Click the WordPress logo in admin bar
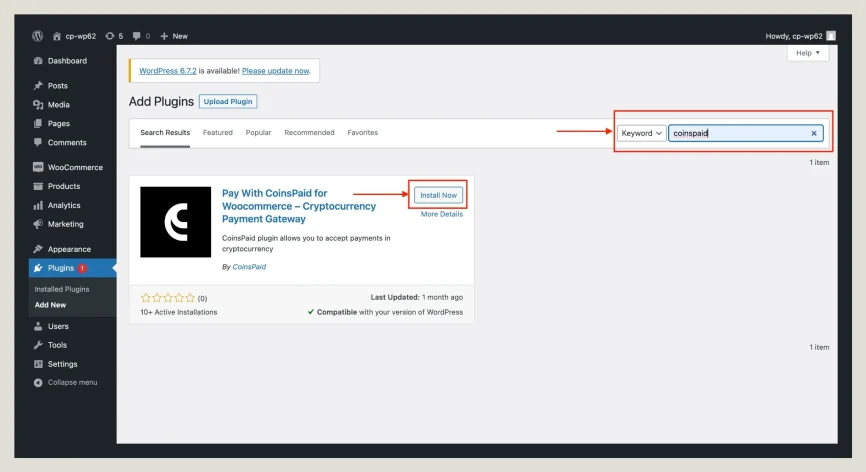This screenshot has width=866, height=472. [37, 36]
